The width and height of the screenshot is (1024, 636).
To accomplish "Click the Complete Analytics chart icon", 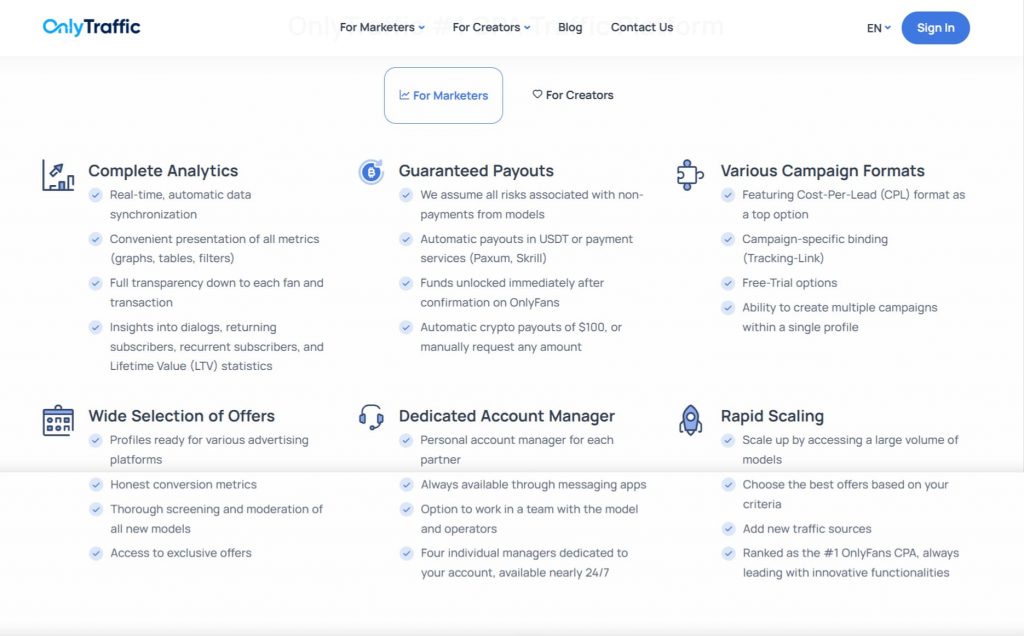I will pyautogui.click(x=58, y=175).
